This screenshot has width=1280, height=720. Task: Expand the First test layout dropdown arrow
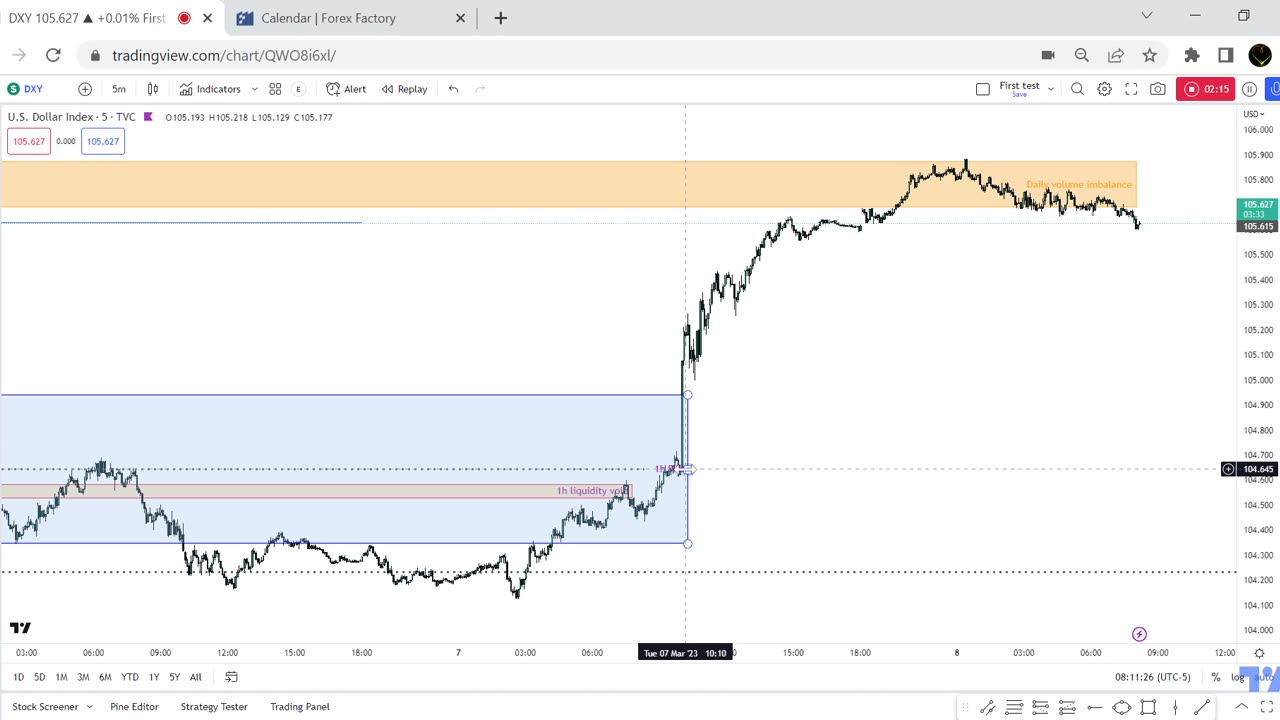click(1051, 89)
